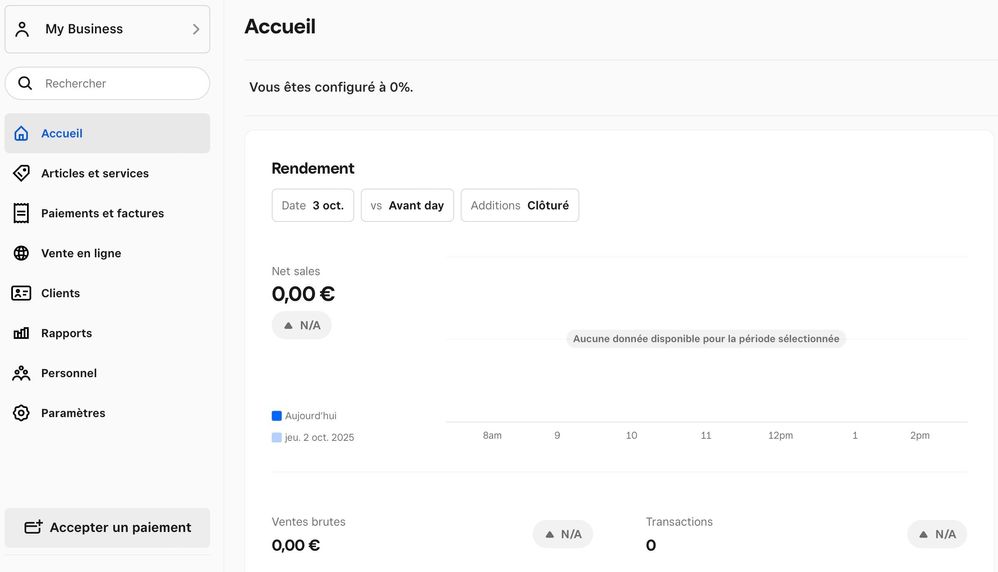Click into the Rechercher search field
This screenshot has height=572, width=998.
[x=120, y=84]
